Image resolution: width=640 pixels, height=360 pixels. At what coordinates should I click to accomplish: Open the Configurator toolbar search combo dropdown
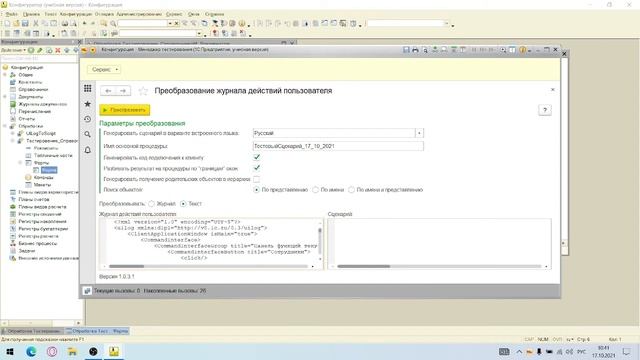(170, 24)
